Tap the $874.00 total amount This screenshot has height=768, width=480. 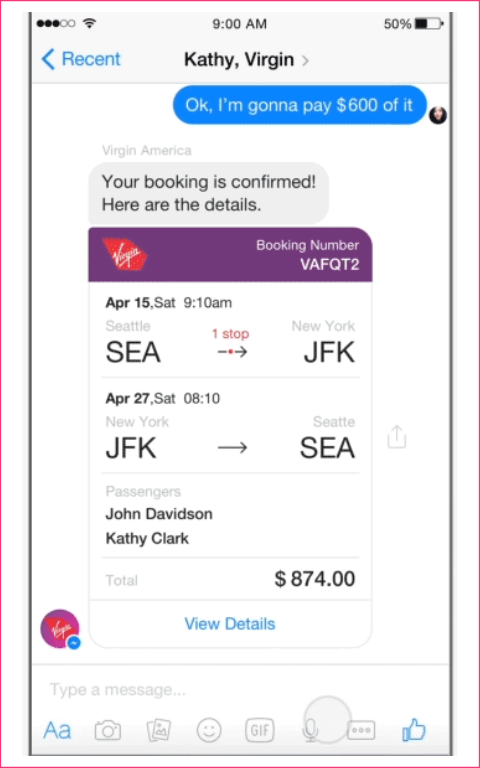[314, 579]
